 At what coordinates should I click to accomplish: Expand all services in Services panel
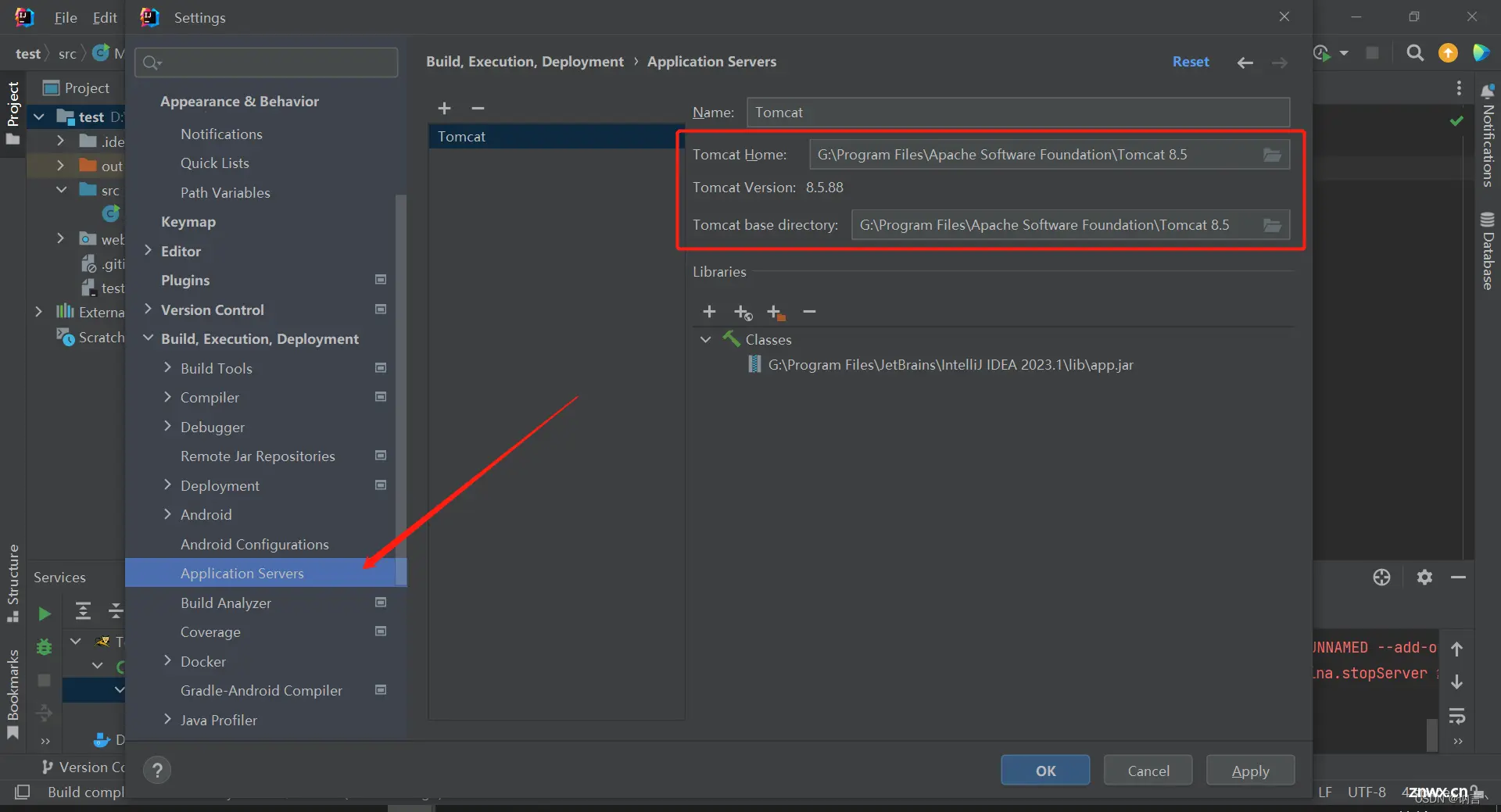(x=83, y=610)
